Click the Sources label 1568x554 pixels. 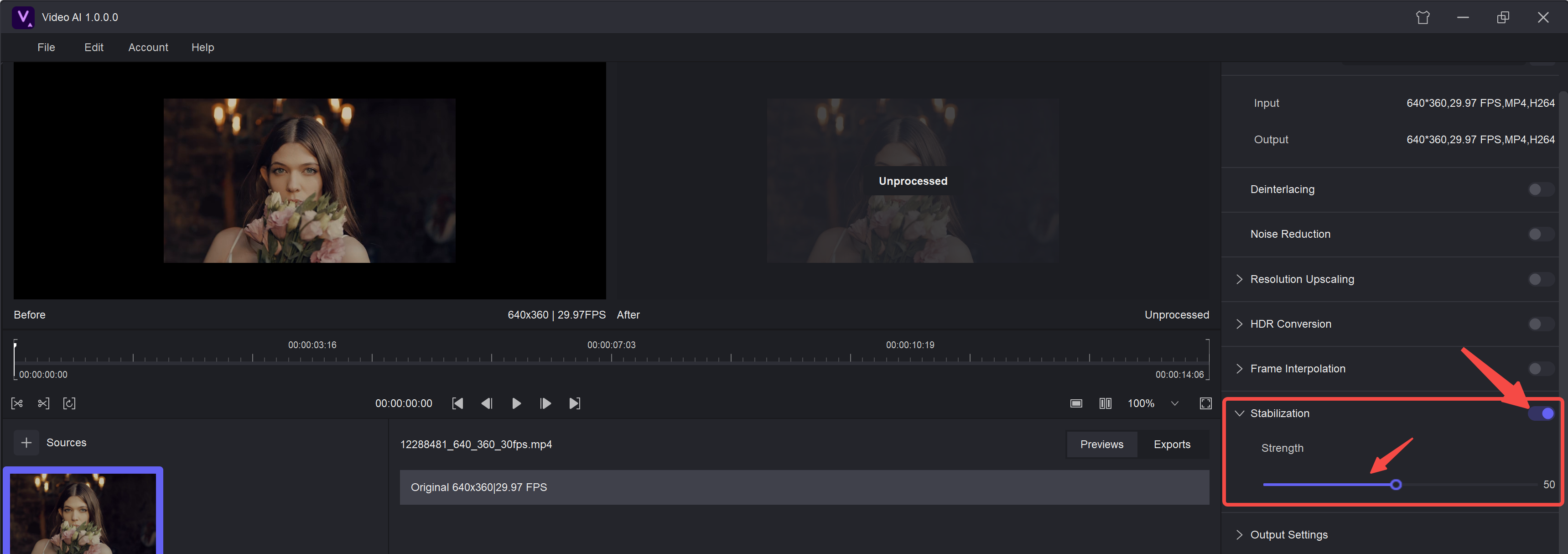click(x=66, y=443)
